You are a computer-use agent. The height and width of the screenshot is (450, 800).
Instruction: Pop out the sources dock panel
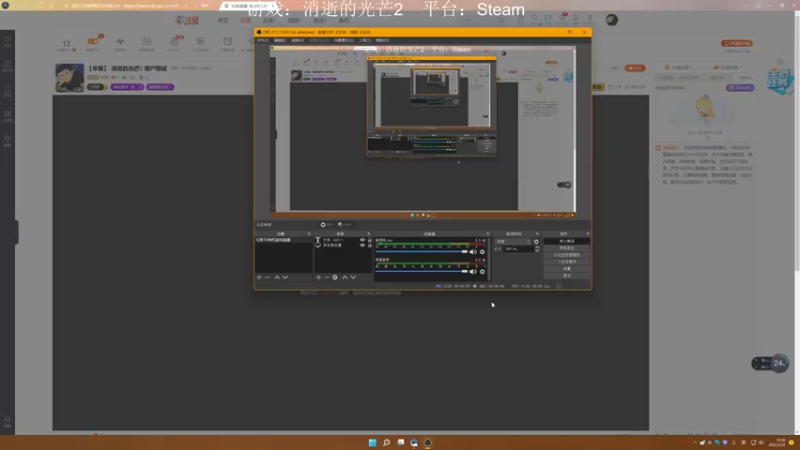pyautogui.click(x=369, y=234)
